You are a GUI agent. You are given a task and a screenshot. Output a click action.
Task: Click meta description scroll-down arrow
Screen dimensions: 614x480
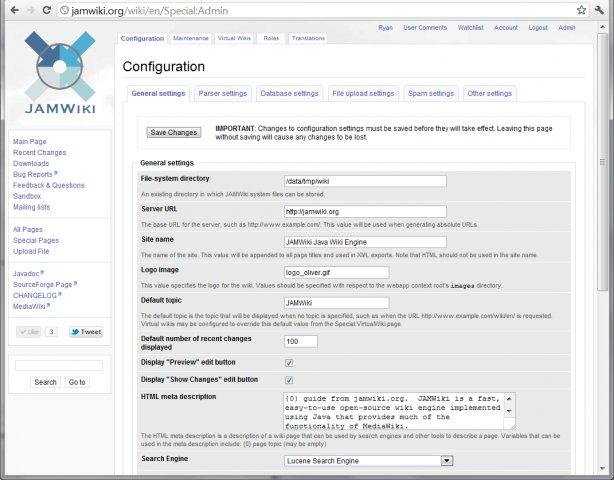(509, 411)
